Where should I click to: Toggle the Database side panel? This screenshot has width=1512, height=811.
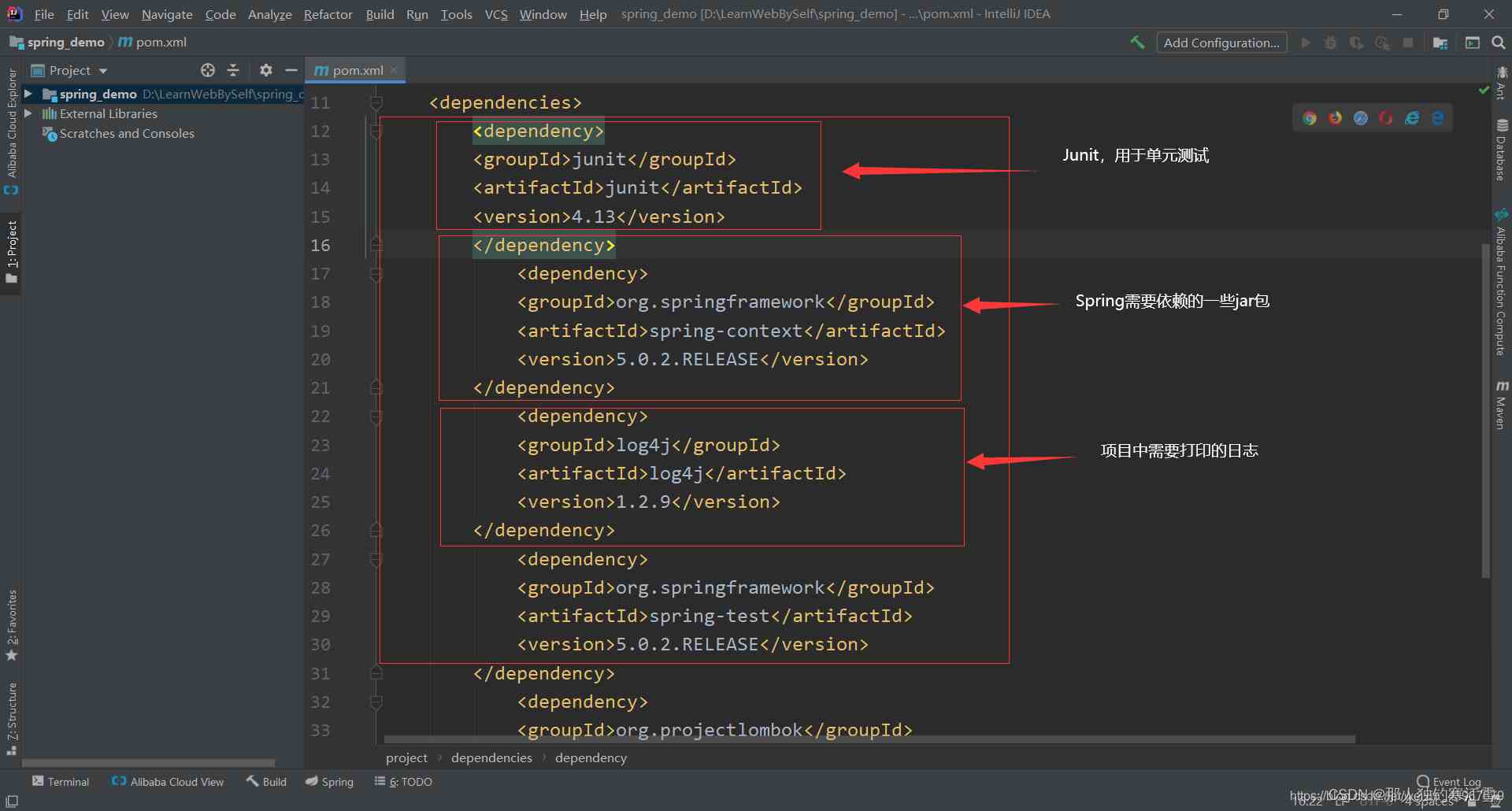click(1501, 150)
